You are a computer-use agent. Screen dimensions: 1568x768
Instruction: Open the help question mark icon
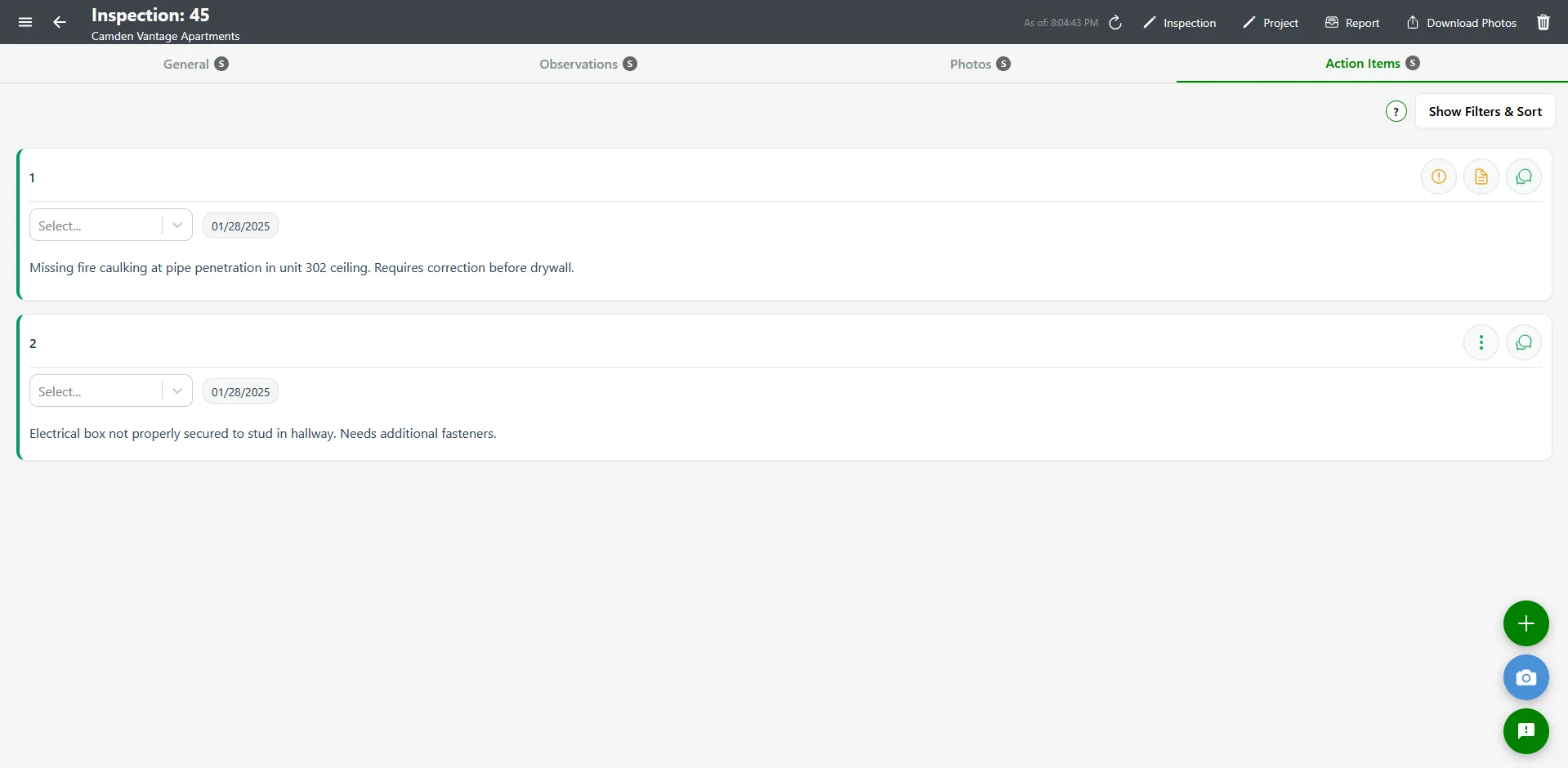(1396, 111)
